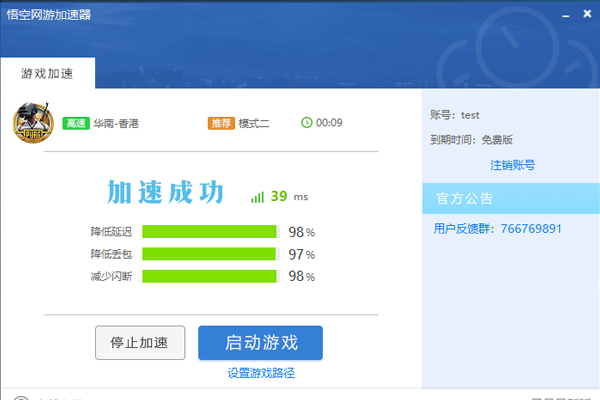The width and height of the screenshot is (600, 400).
Task: Click the 00:09 elapsed time
Action: (329, 122)
